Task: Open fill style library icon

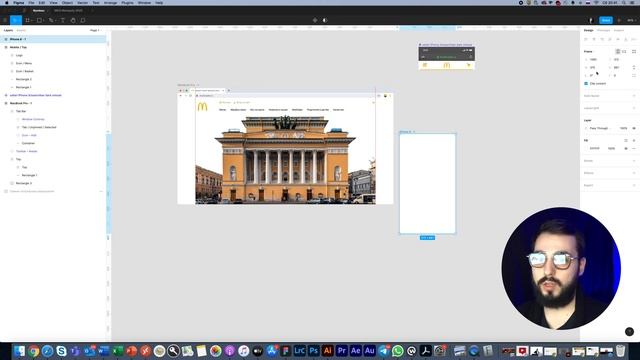Action: 626,140
